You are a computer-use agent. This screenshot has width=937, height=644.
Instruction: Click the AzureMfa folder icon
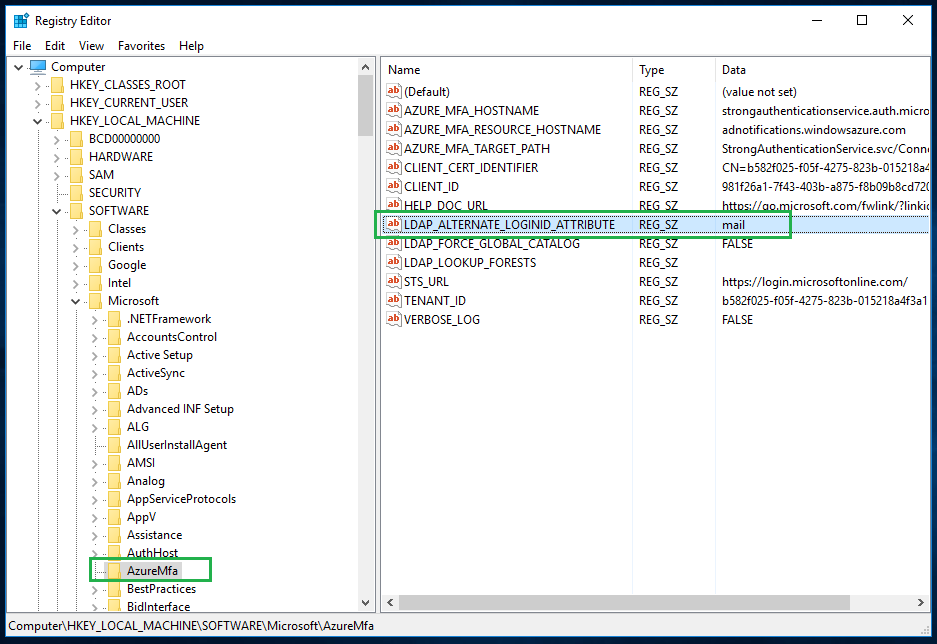(113, 571)
